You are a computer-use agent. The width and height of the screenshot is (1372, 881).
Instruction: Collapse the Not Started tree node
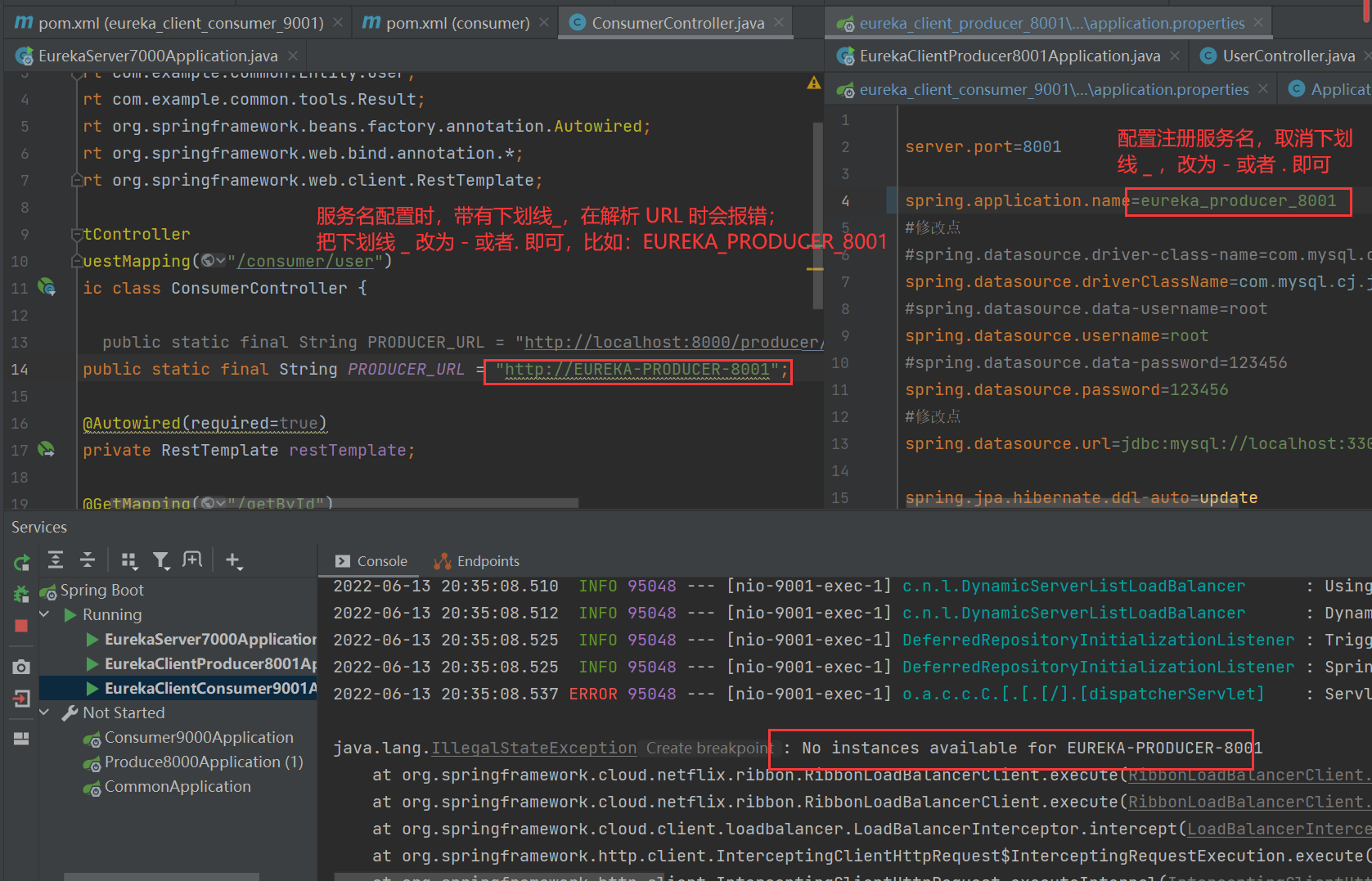pyautogui.click(x=45, y=712)
